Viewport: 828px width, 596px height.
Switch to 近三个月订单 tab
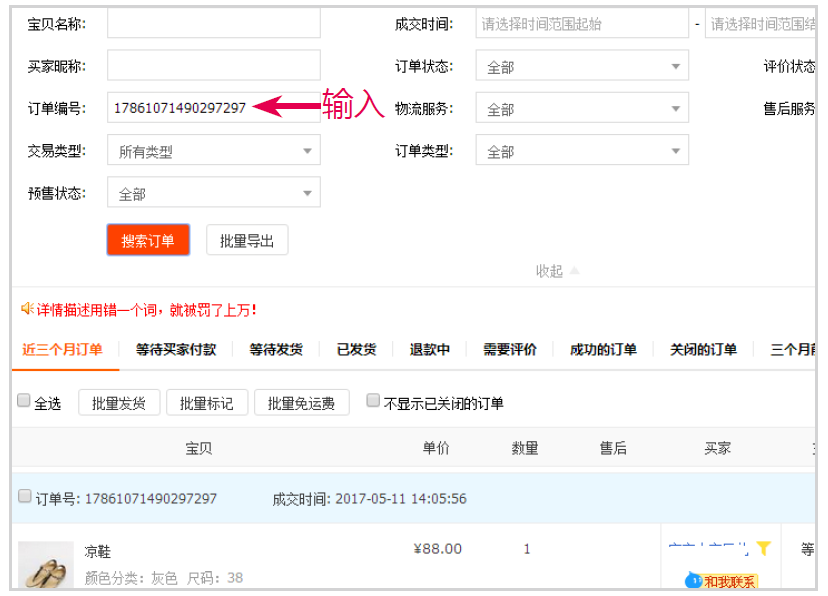pyautogui.click(x=62, y=349)
